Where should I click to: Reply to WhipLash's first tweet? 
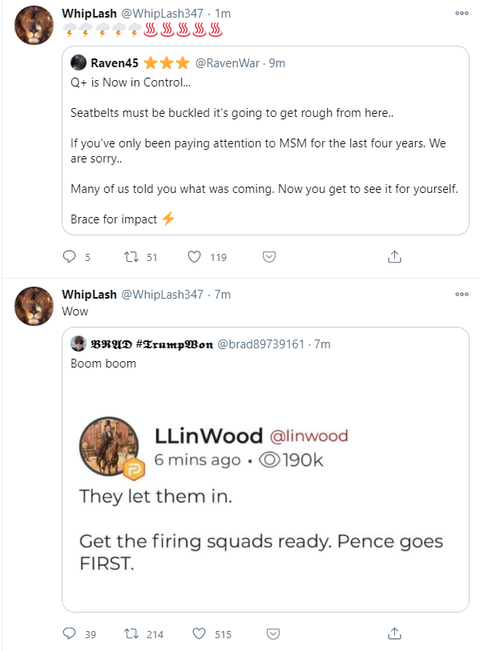pos(69,257)
